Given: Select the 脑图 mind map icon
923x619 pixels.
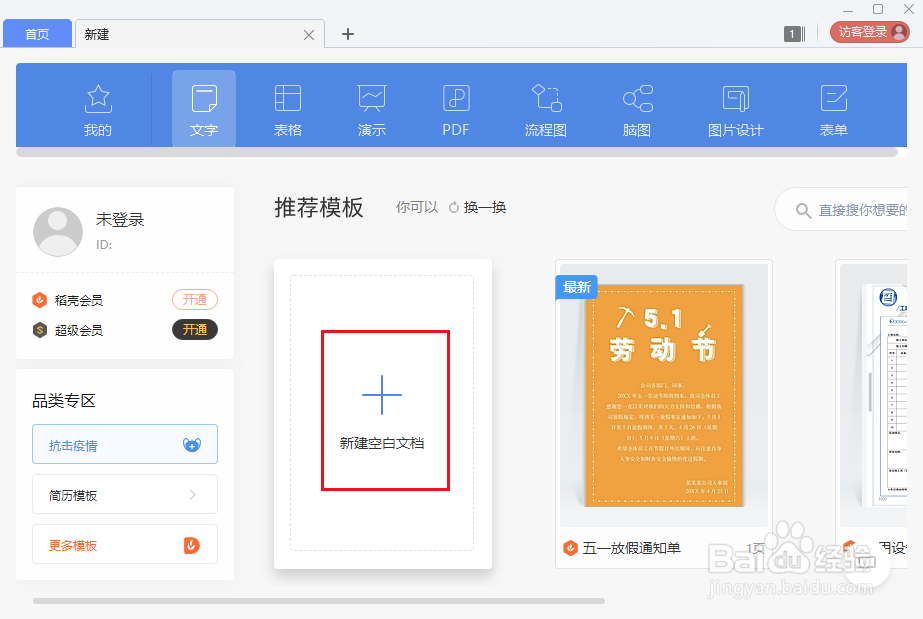Looking at the screenshot, I should pos(637,110).
